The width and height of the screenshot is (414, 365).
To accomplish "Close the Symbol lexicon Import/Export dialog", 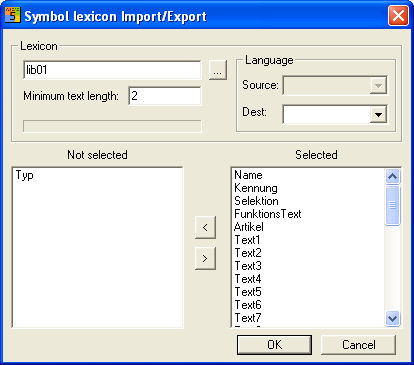I will pyautogui.click(x=398, y=15).
